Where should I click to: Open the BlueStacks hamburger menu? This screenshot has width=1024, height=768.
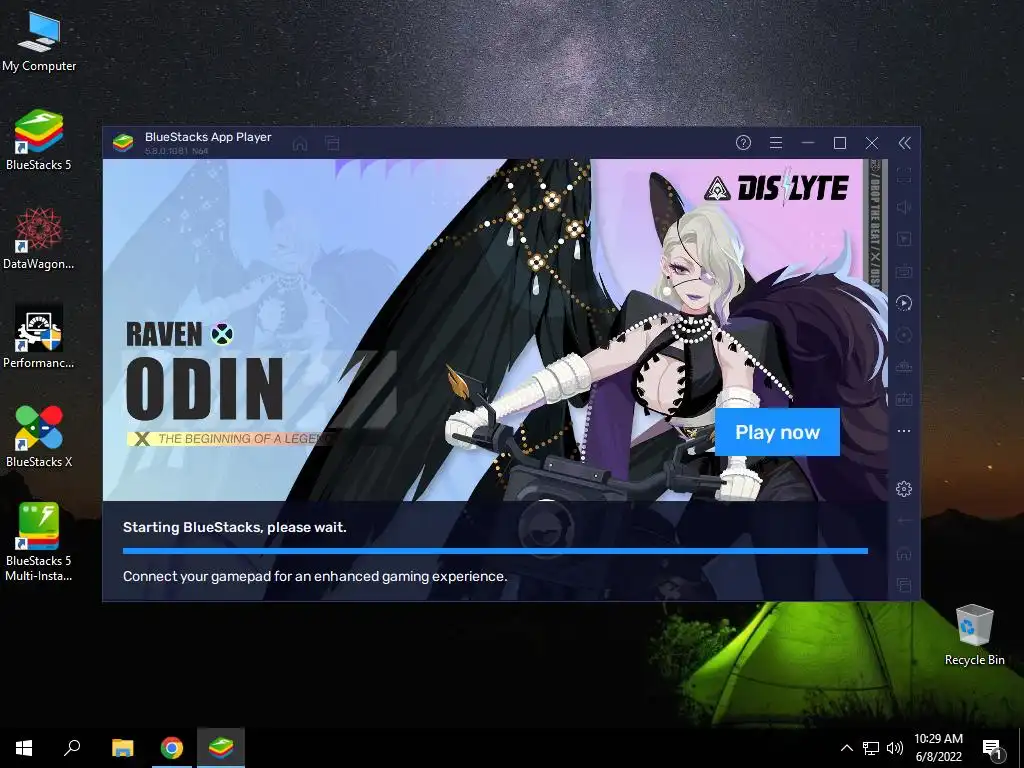(x=776, y=143)
